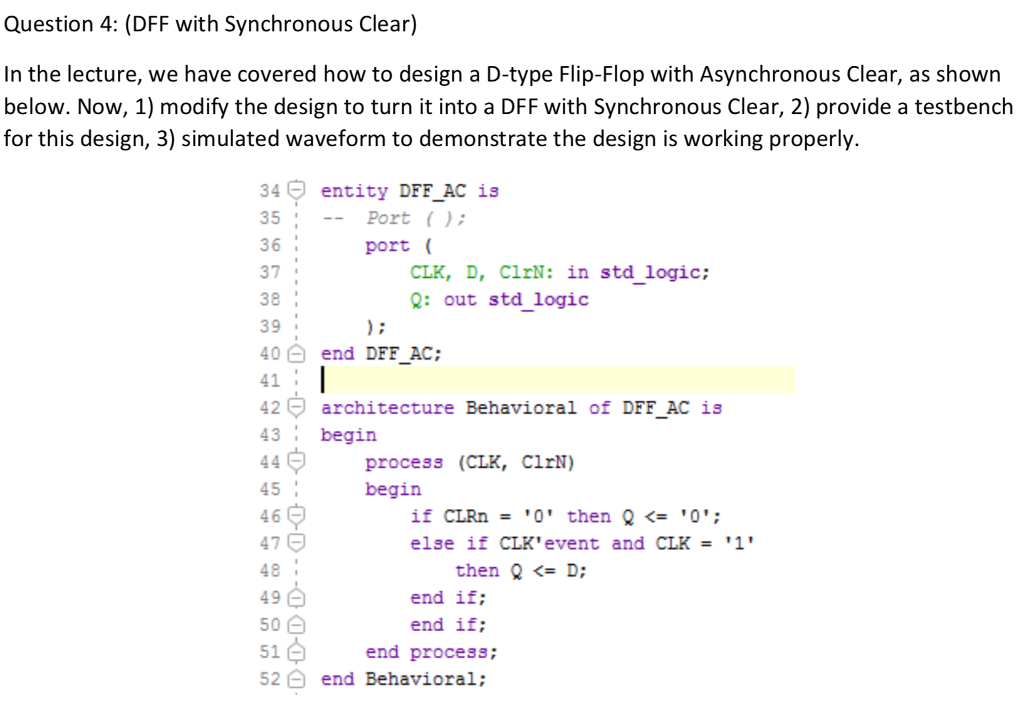Viewport: 1024px width, 709px height.
Task: Click the then Q <= D statement
Action: click(520, 570)
